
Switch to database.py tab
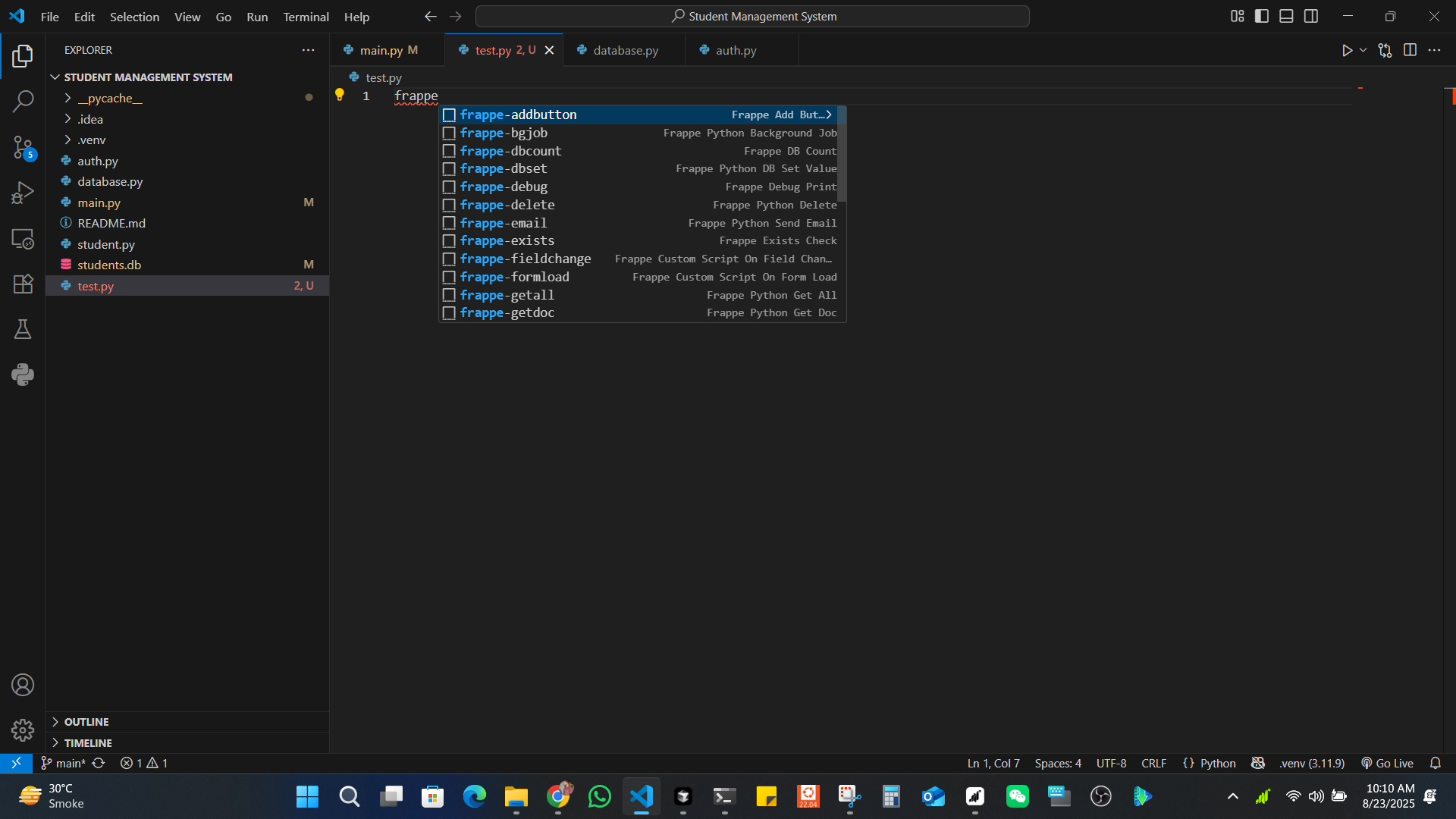(625, 50)
